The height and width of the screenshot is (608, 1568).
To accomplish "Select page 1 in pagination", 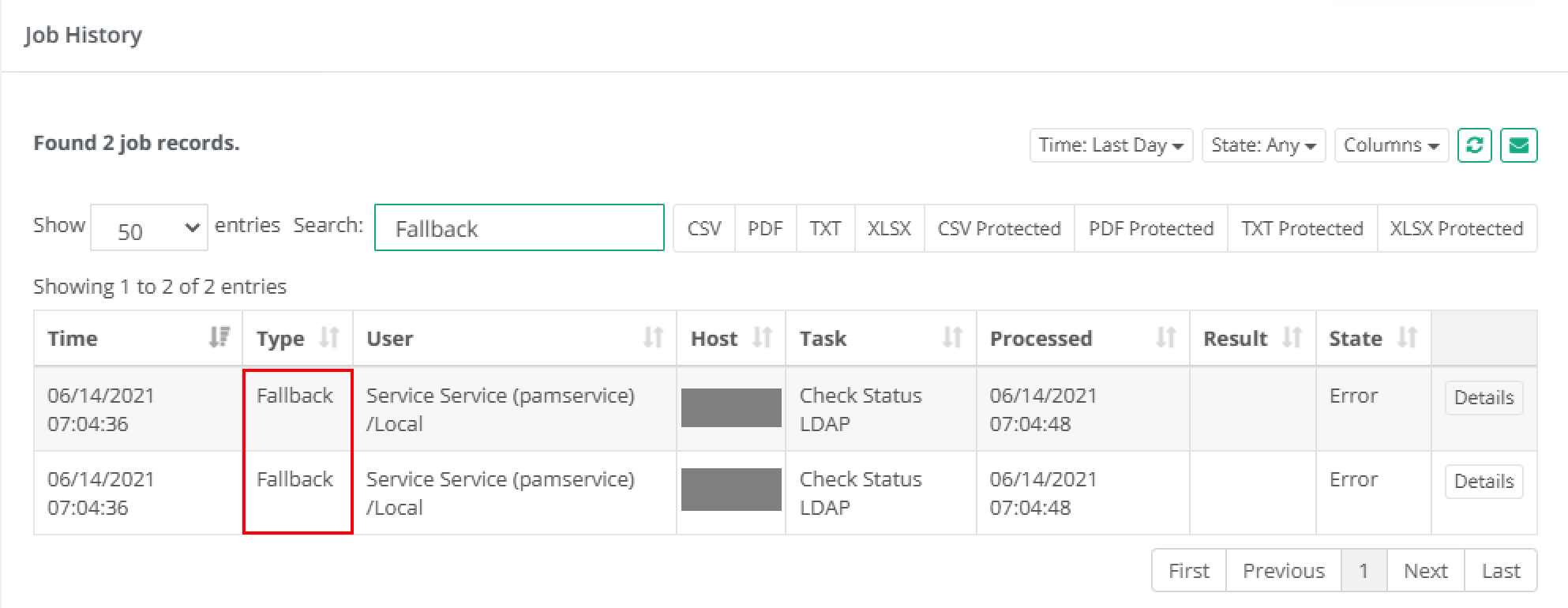I will click(1364, 570).
